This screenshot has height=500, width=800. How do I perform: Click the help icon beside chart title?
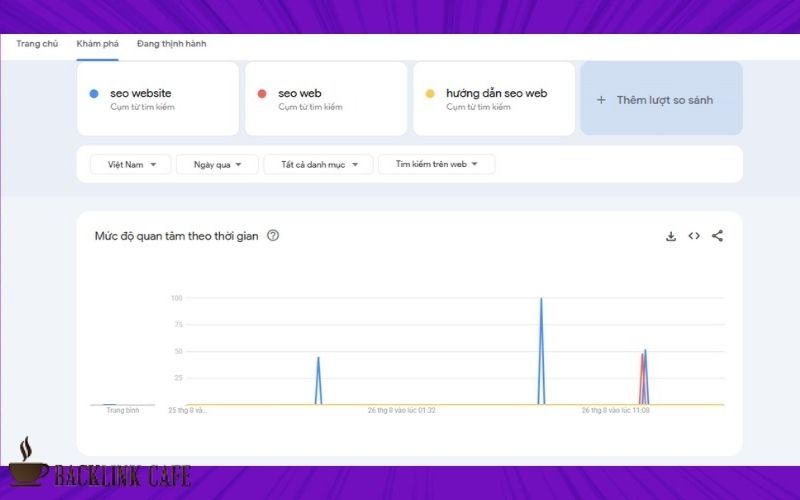[273, 235]
